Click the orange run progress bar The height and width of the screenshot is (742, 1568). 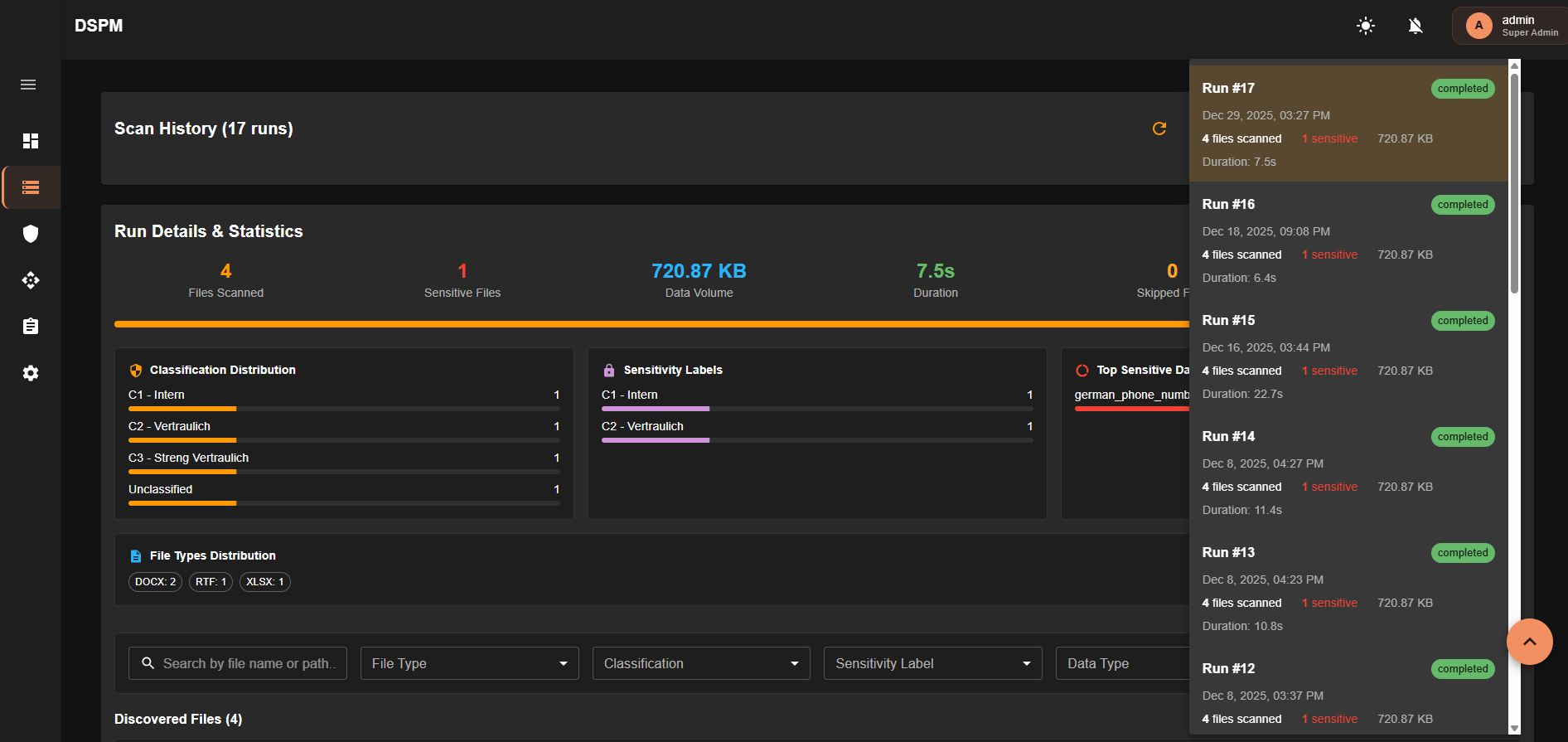point(651,324)
